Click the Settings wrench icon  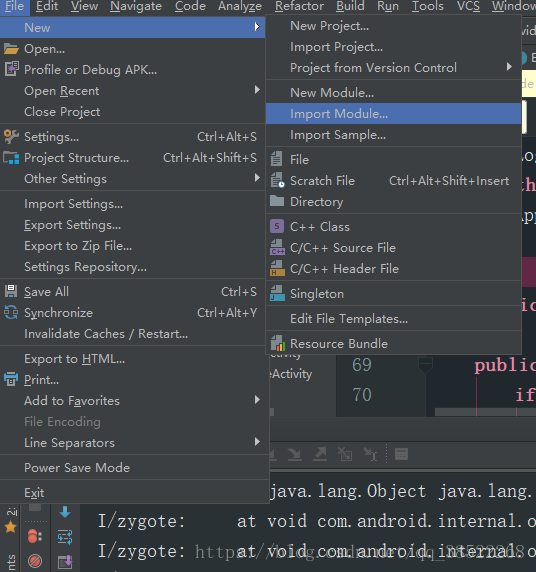coord(11,136)
